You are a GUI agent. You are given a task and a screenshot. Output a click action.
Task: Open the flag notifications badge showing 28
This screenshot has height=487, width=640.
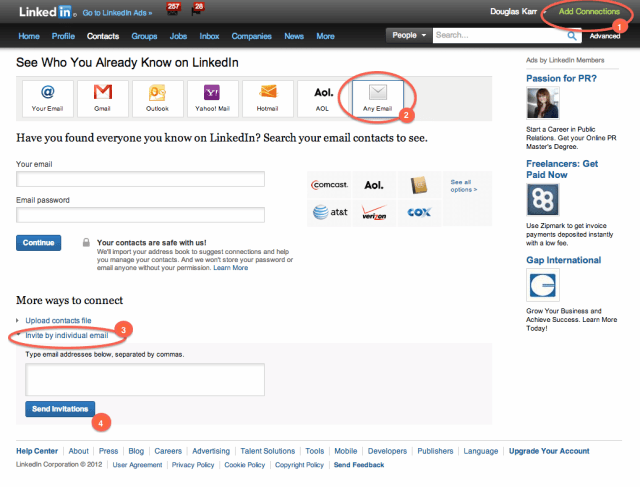tap(198, 9)
